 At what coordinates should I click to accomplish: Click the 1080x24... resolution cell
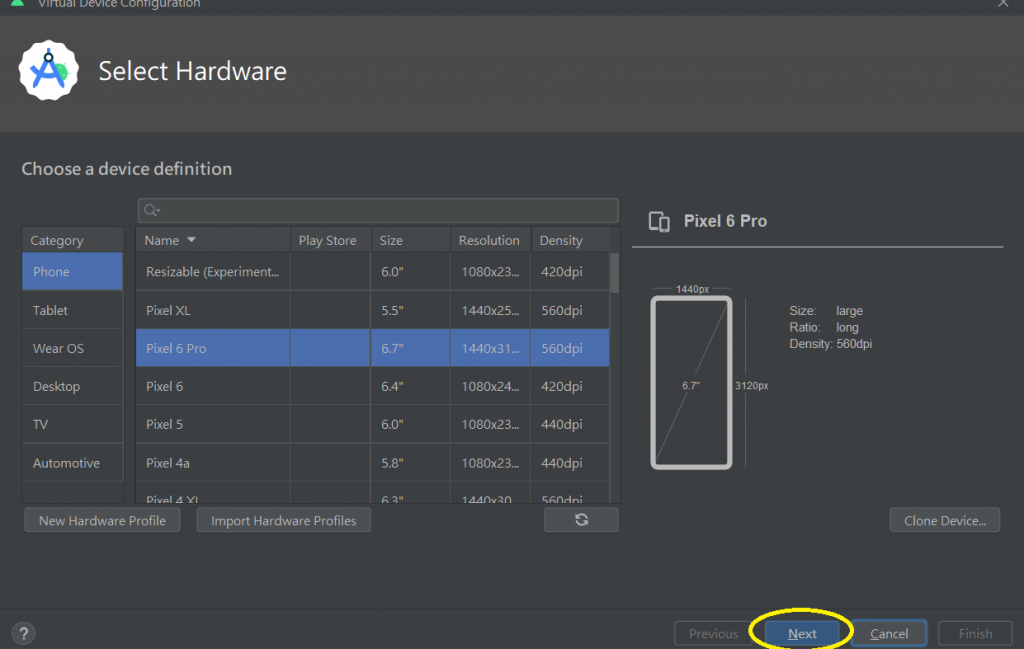[490, 387]
